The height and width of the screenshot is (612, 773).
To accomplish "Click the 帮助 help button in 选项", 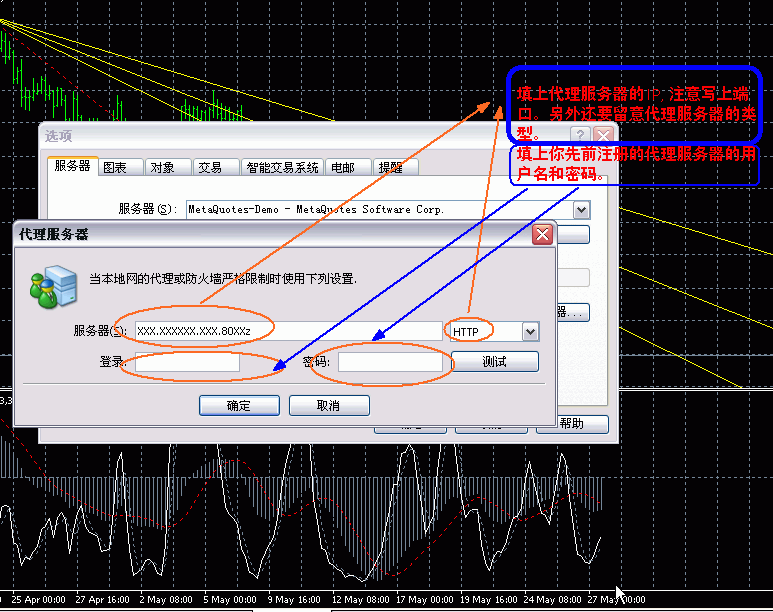I will 572,424.
